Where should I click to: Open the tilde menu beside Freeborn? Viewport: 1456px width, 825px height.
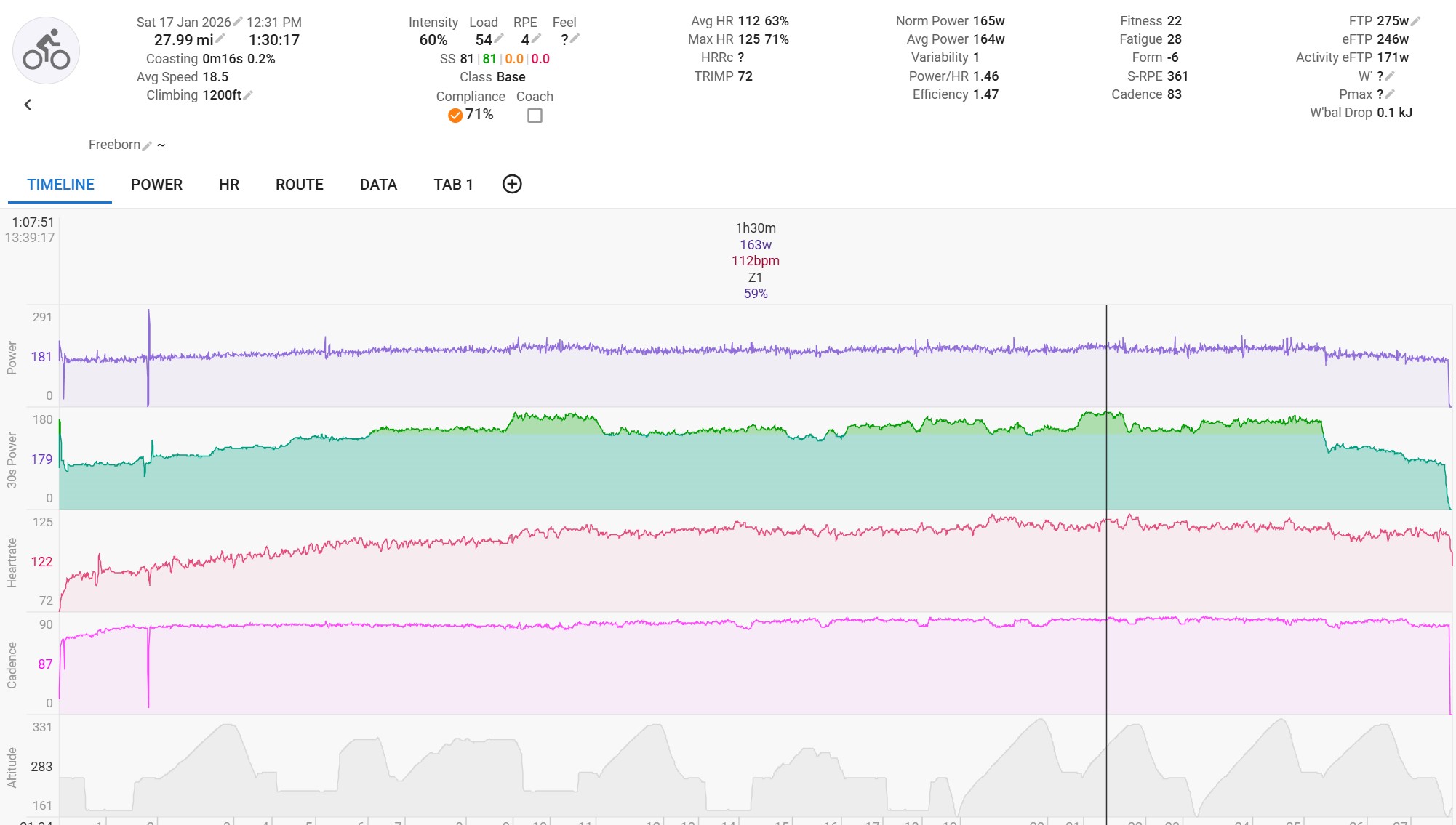tap(161, 145)
